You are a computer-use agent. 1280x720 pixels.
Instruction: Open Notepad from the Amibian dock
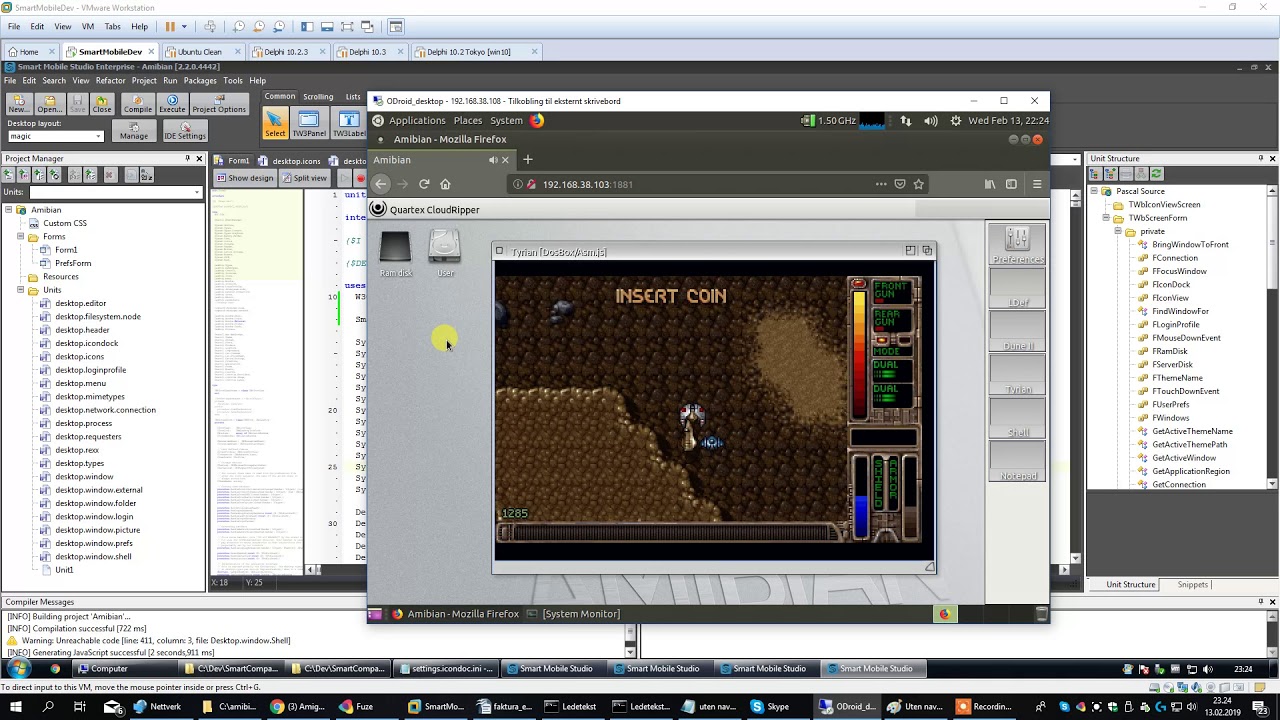pyautogui.click(x=1018, y=461)
